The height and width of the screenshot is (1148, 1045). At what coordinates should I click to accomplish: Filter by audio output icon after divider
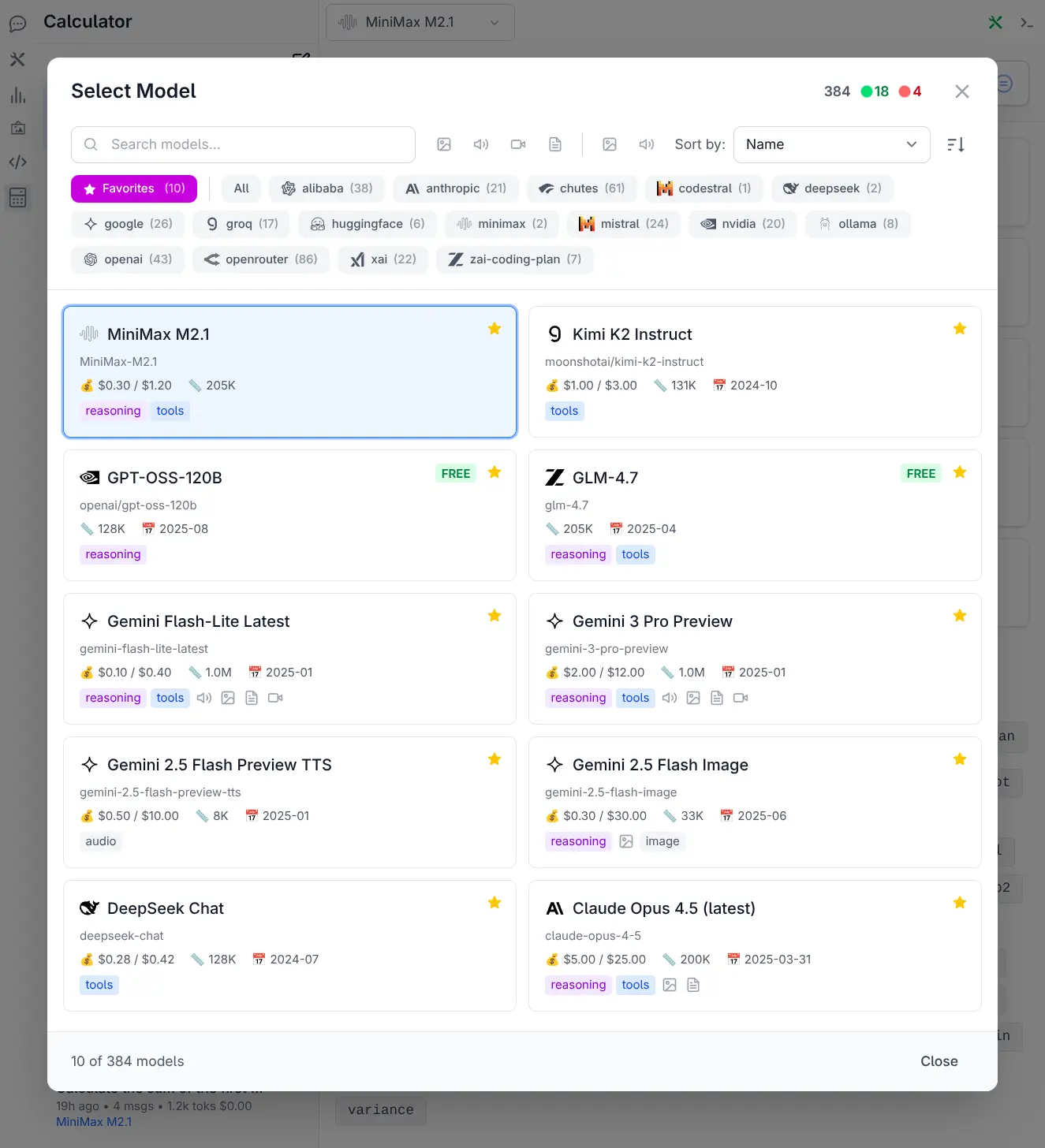point(647,144)
